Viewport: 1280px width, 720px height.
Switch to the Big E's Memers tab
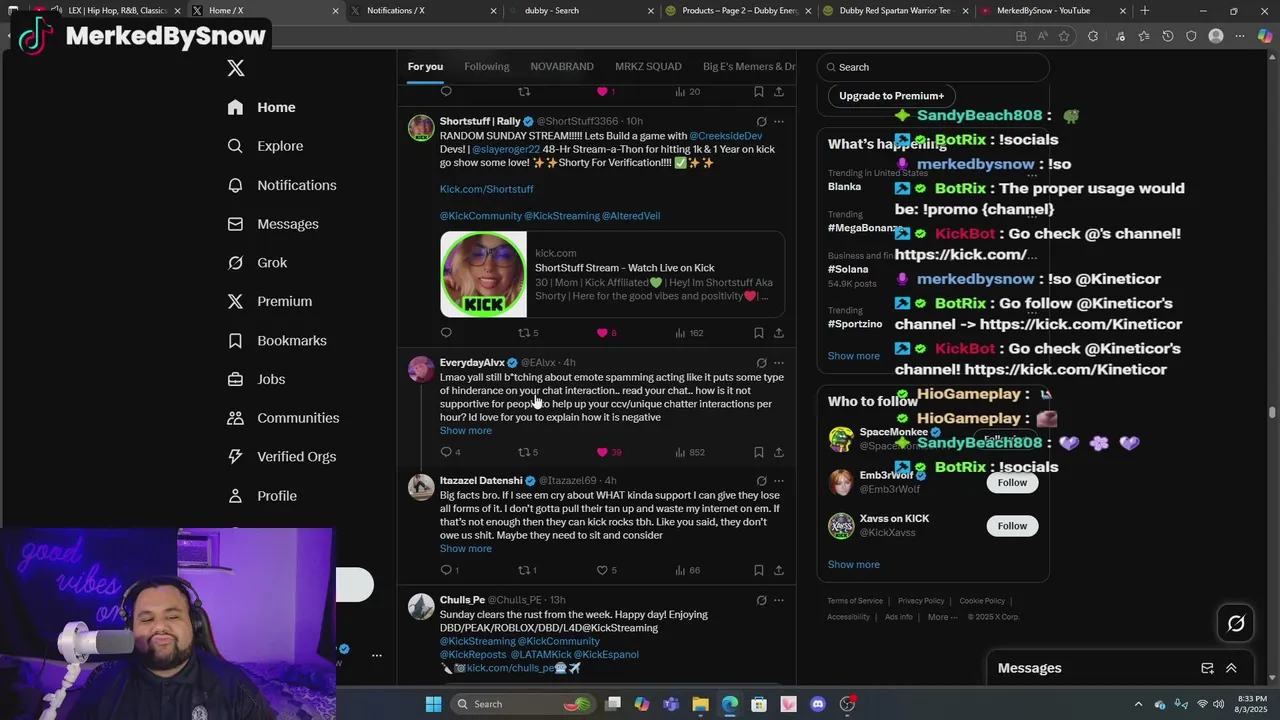coord(749,66)
